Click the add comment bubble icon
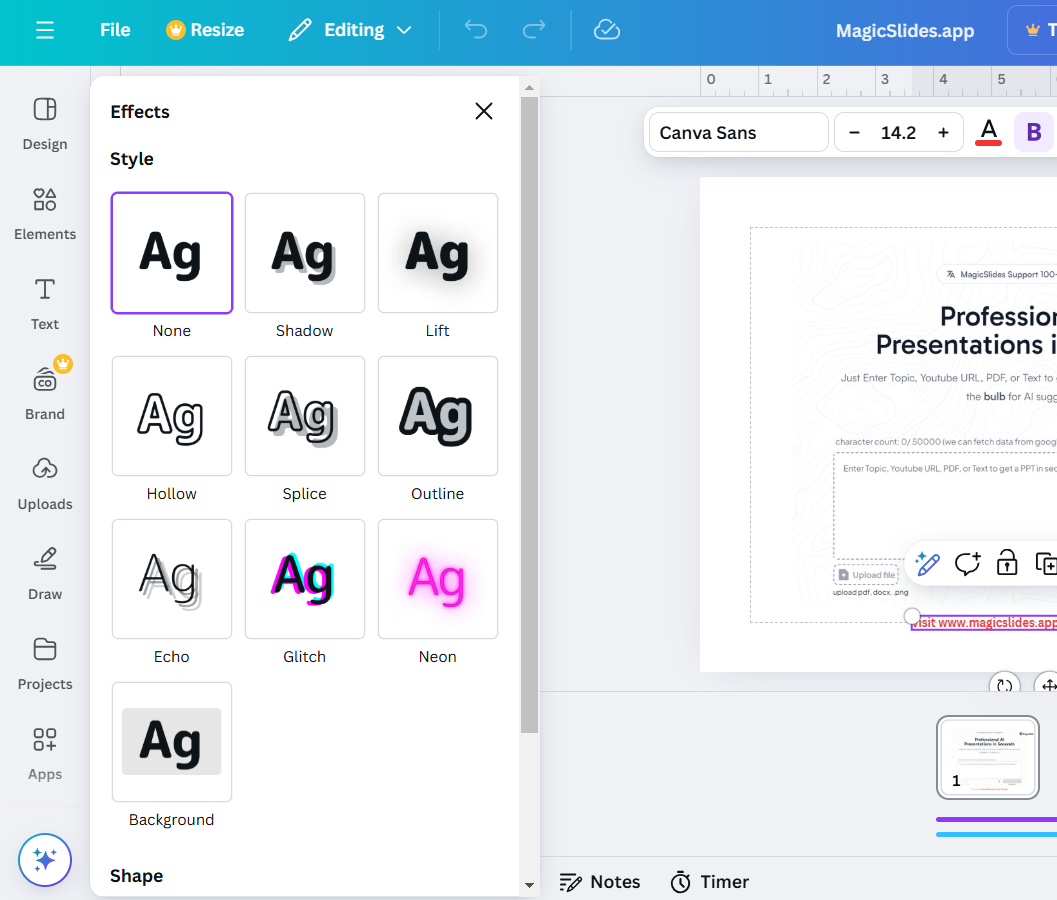The height and width of the screenshot is (900, 1057). tap(967, 563)
